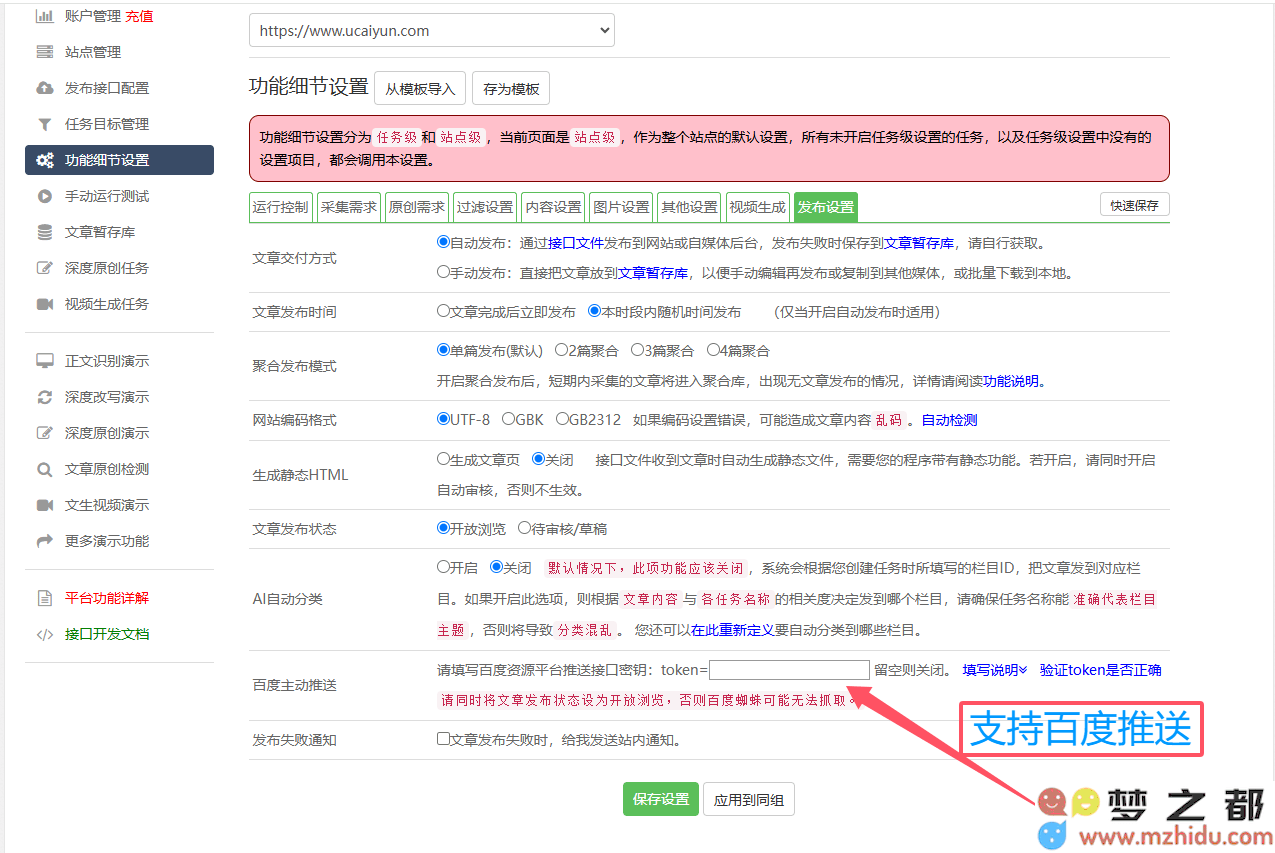
Task: Click the camera icon for 视频生成任务
Action: 45,304
